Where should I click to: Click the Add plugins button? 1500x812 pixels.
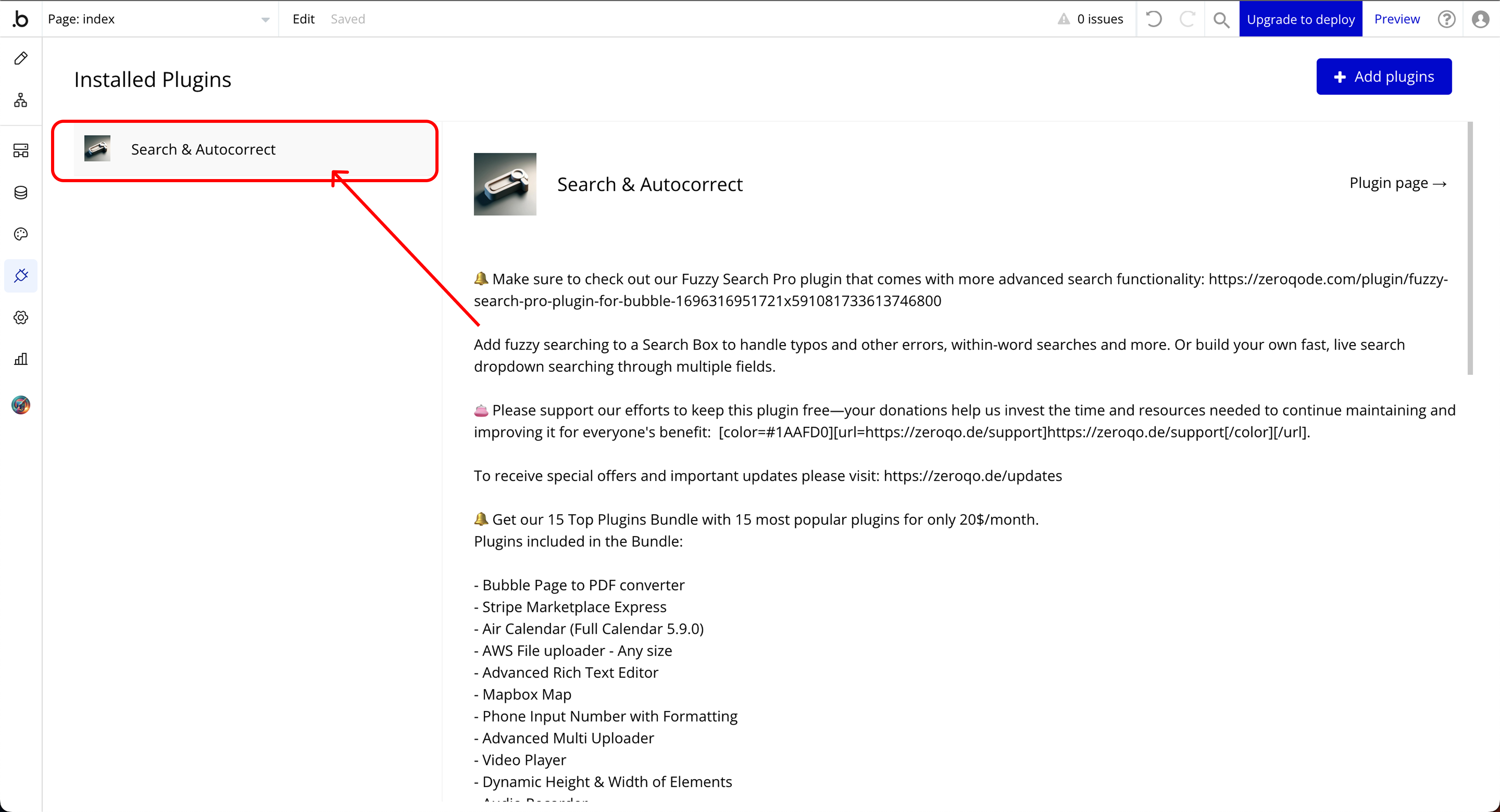pyautogui.click(x=1384, y=76)
